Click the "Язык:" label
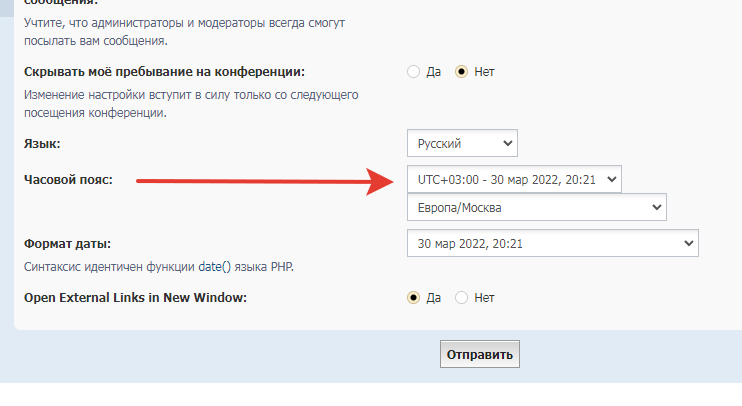This screenshot has height=406, width=742. [x=42, y=144]
